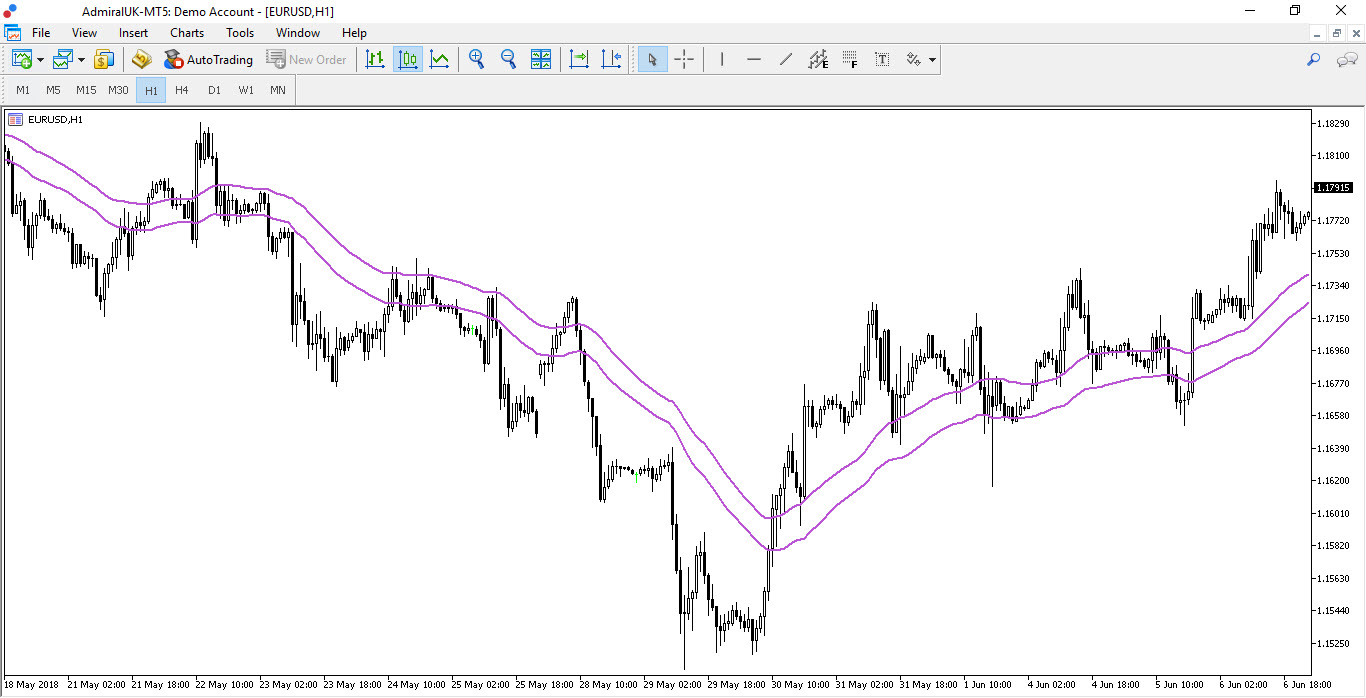Open the Profiles dropdown arrow
The width and height of the screenshot is (1366, 698).
tap(82, 60)
